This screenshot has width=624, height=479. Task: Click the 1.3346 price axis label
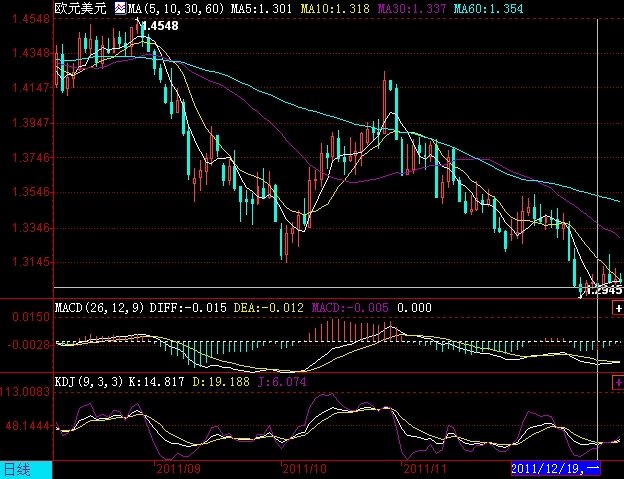click(31, 228)
